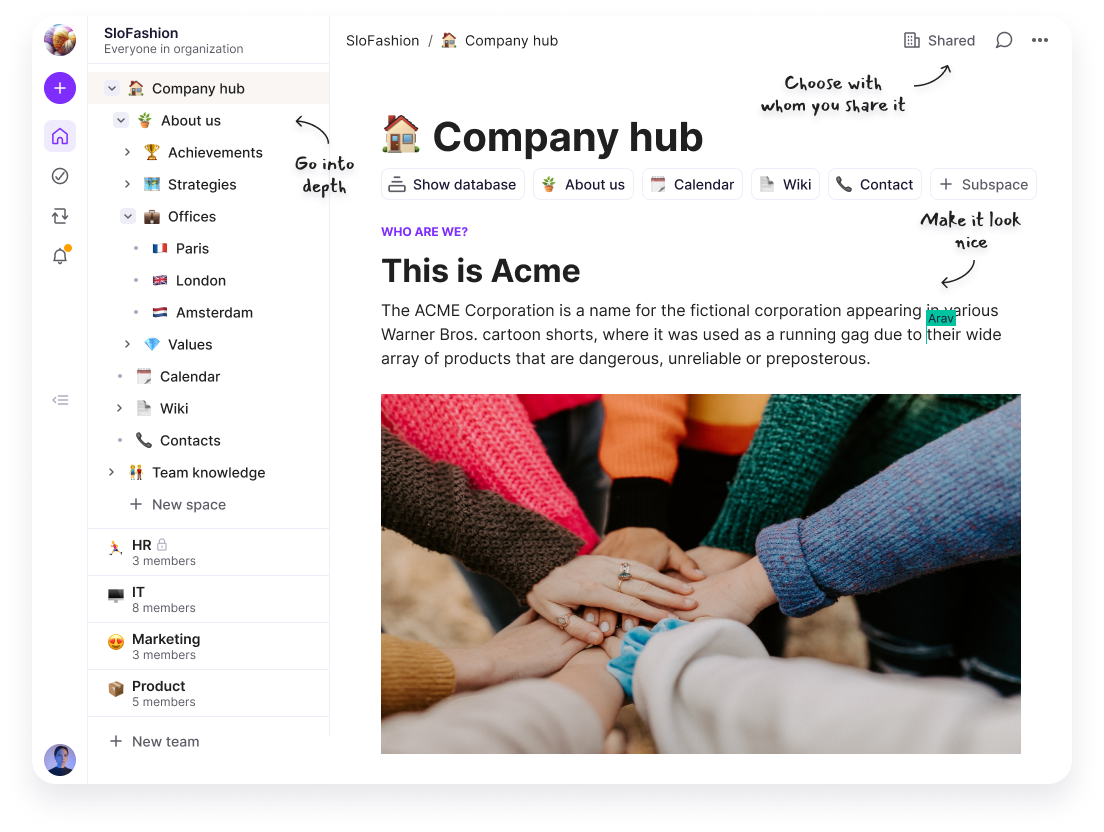Collapse the Offices chevron
Screen dimensions: 1104x832
point(127,216)
